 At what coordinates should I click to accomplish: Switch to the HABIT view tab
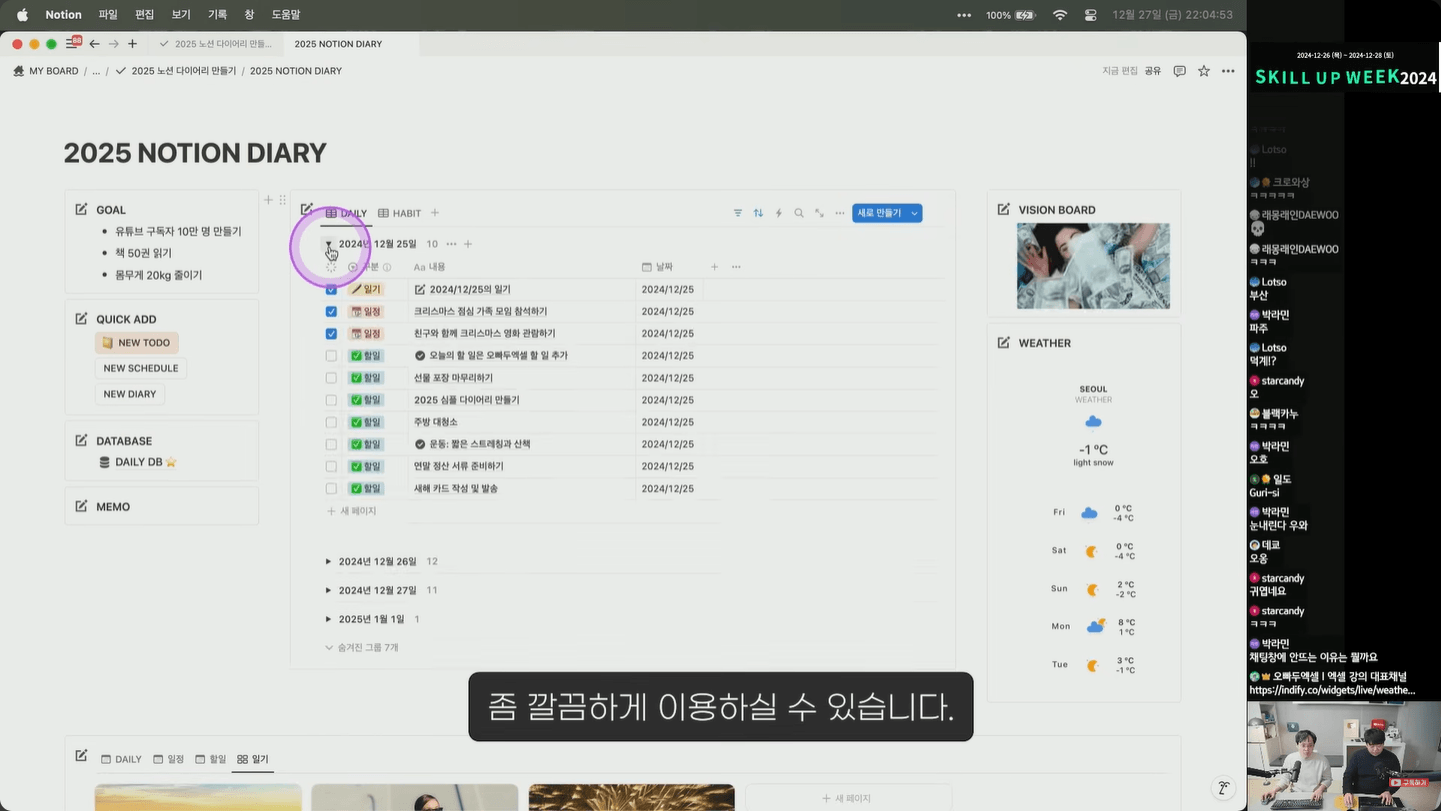pyautogui.click(x=399, y=213)
